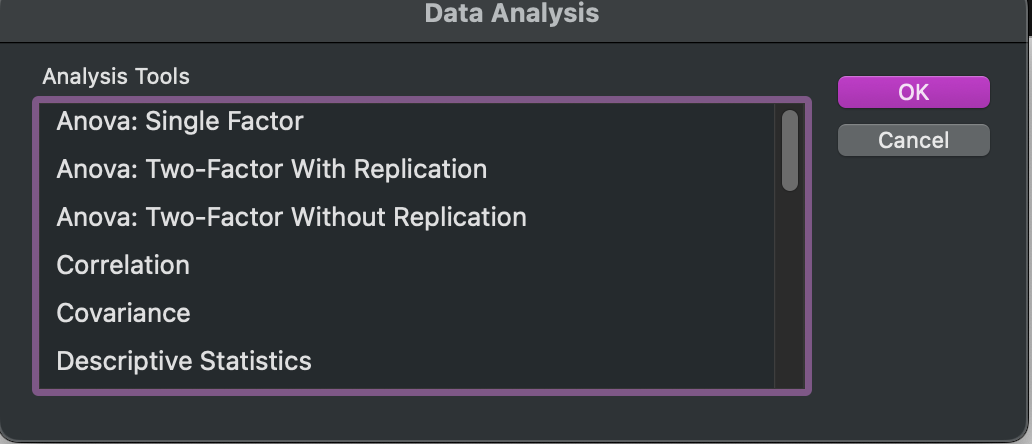
Task: Click blank row space right of Correlation
Action: 480,265
